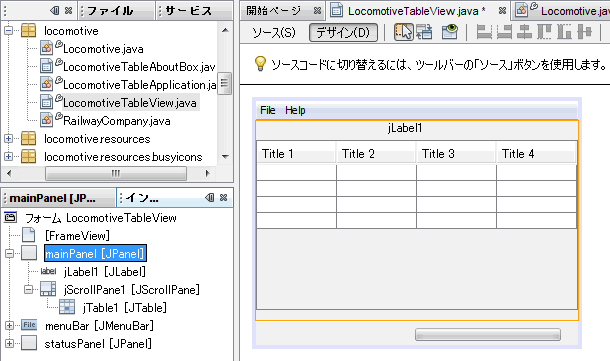The height and width of the screenshot is (361, 610).
Task: Close the project panel with X icon
Action: [x=68, y=11]
